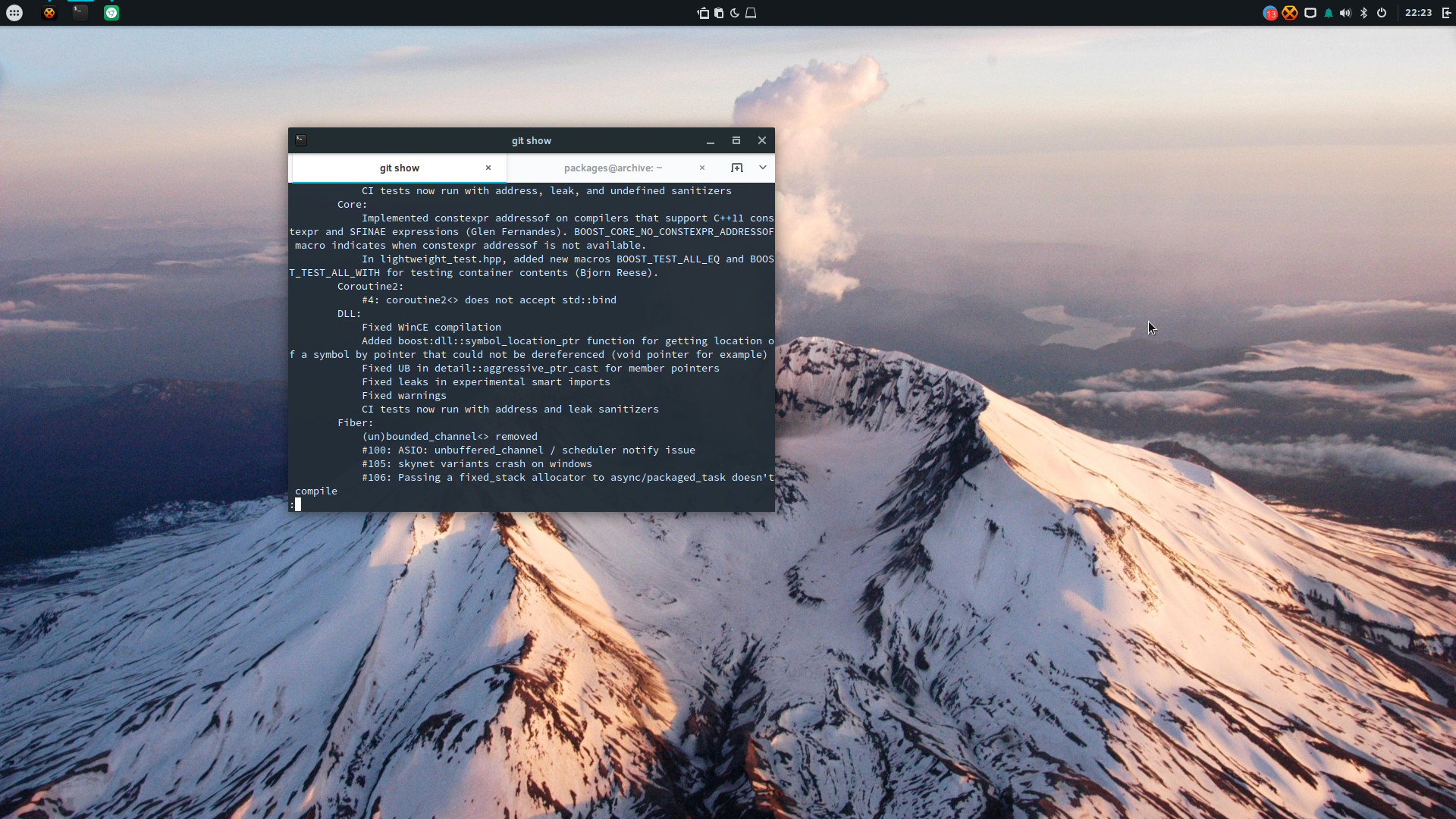
Task: Click 'Fixed leaks in experimental smart imports'
Action: (486, 382)
